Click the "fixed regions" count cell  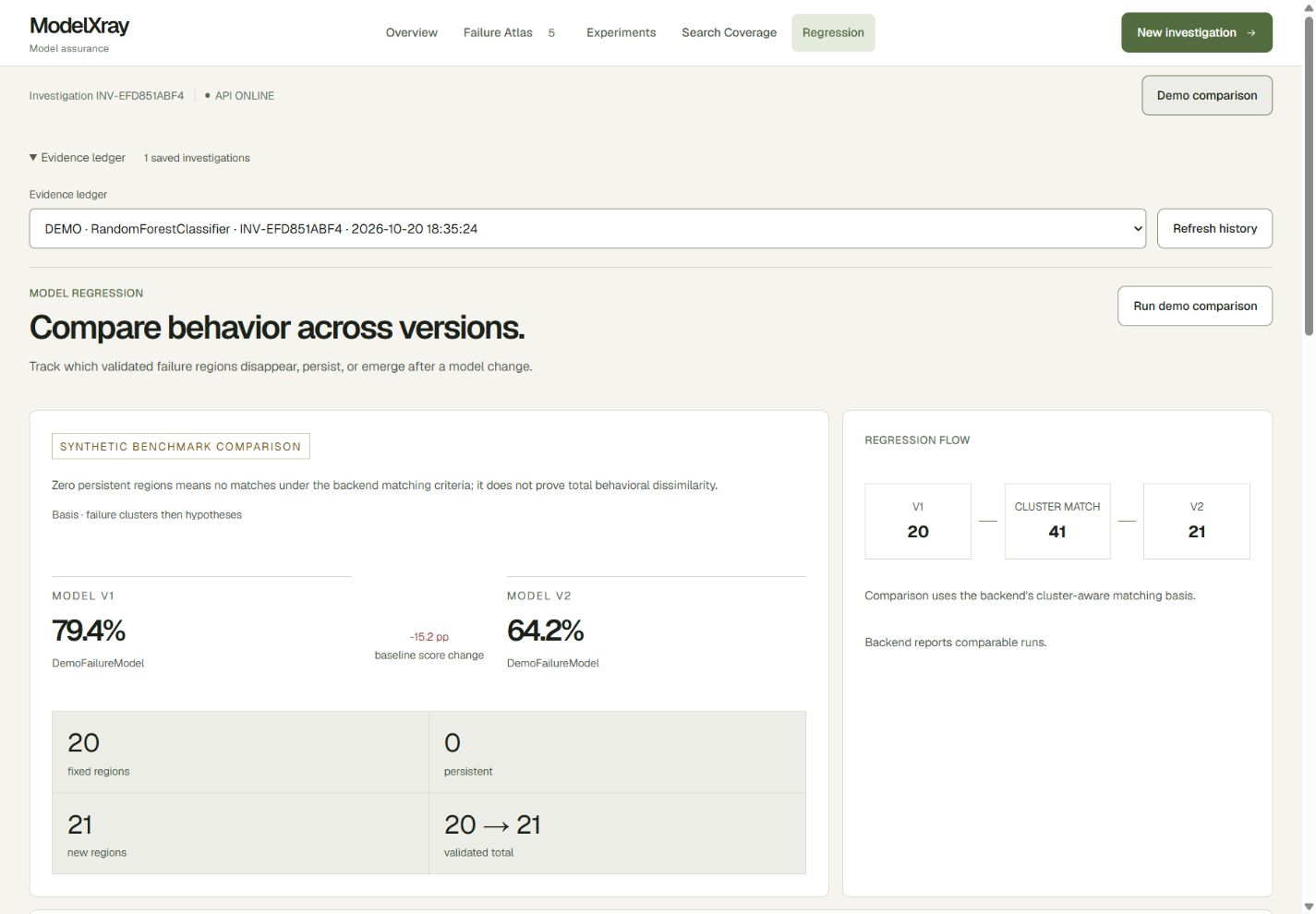[240, 752]
